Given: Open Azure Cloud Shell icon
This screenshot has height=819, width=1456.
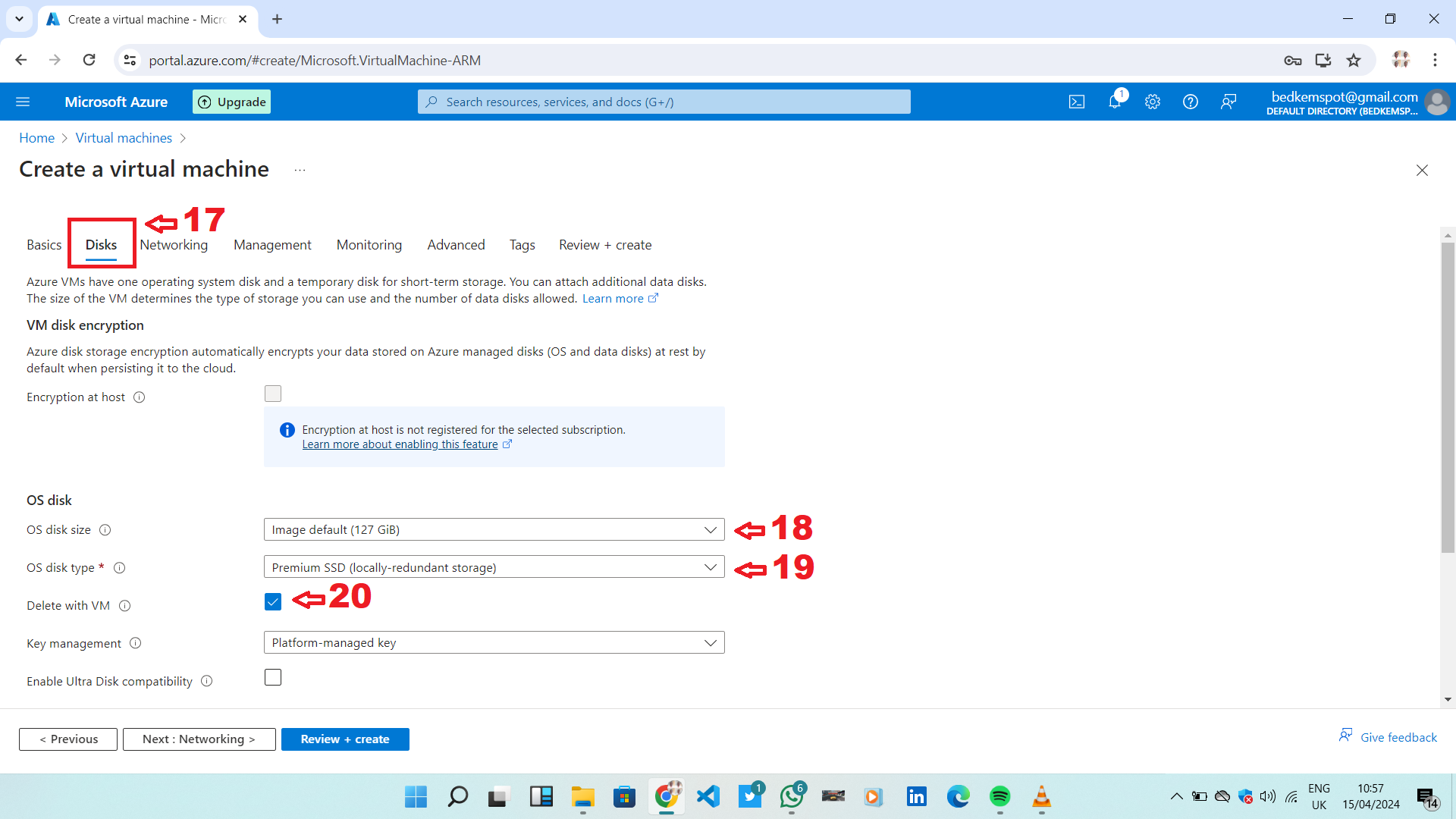Looking at the screenshot, I should coord(1077,102).
